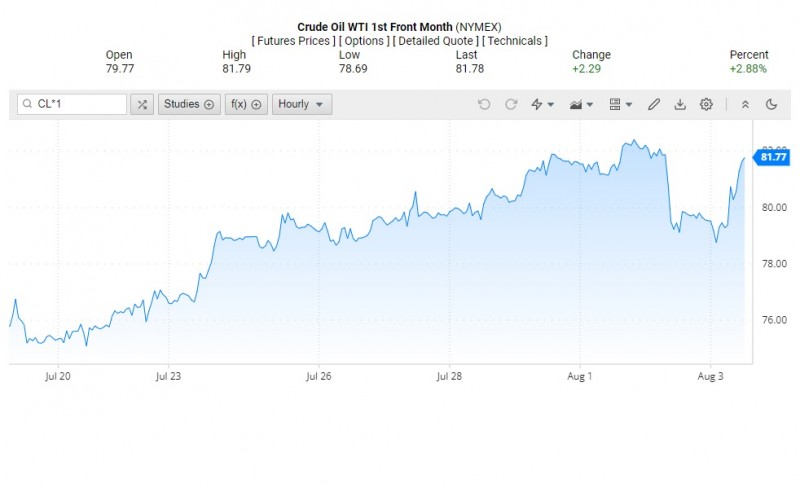This screenshot has height=488, width=800.
Task: Expand the Hourly interval dropdown
Action: (x=301, y=104)
